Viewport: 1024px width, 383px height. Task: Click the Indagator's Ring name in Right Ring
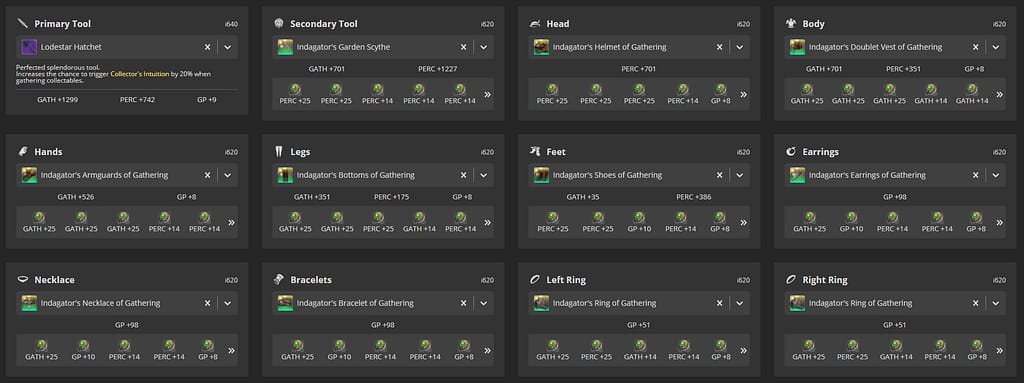click(860, 303)
